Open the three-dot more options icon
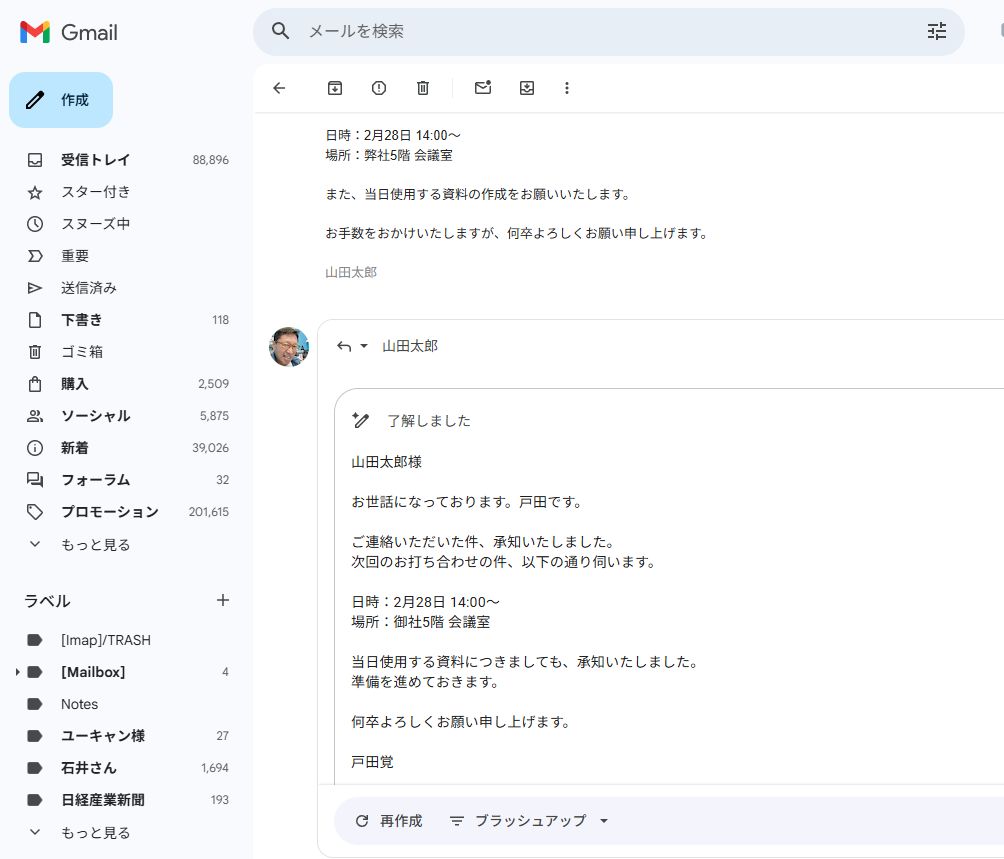 [567, 88]
